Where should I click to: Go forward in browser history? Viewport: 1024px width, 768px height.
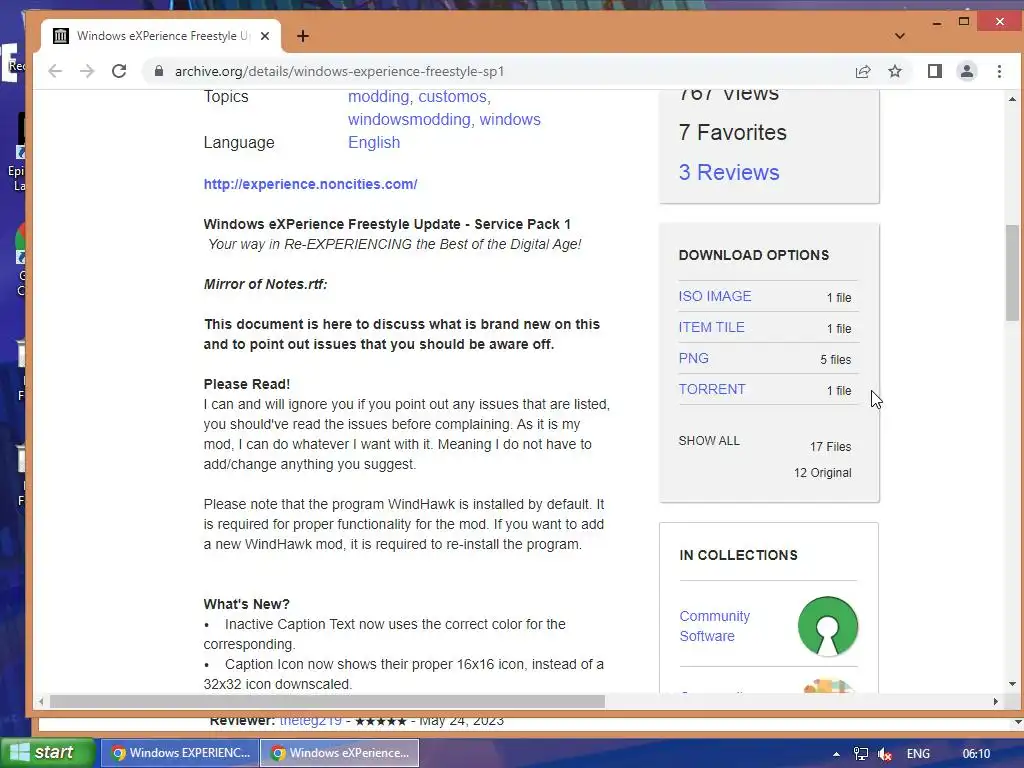coord(87,71)
